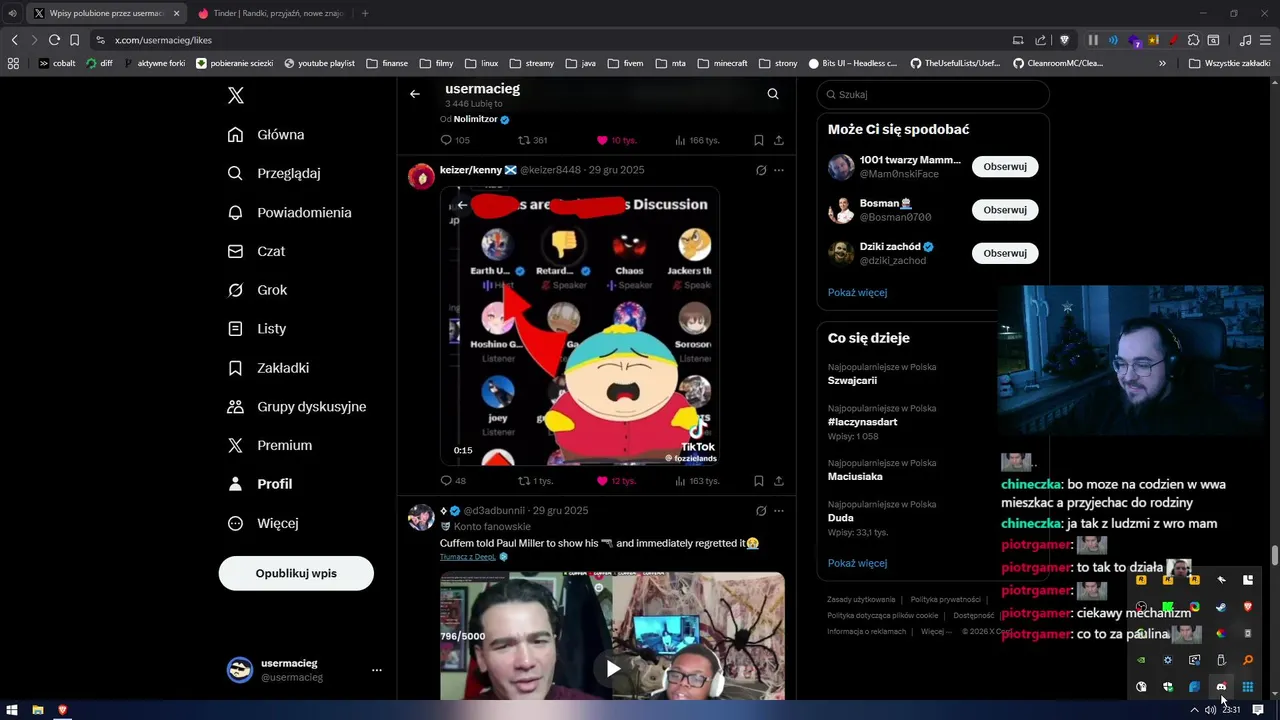
Task: Open trending topic Duda
Action: [x=841, y=518]
